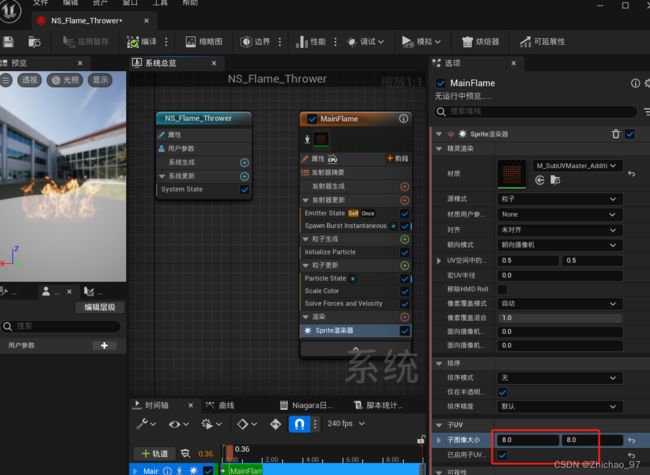Screen dimensions: 650x475
Task: Click the use selected asset arrow icon
Action: 539,180
